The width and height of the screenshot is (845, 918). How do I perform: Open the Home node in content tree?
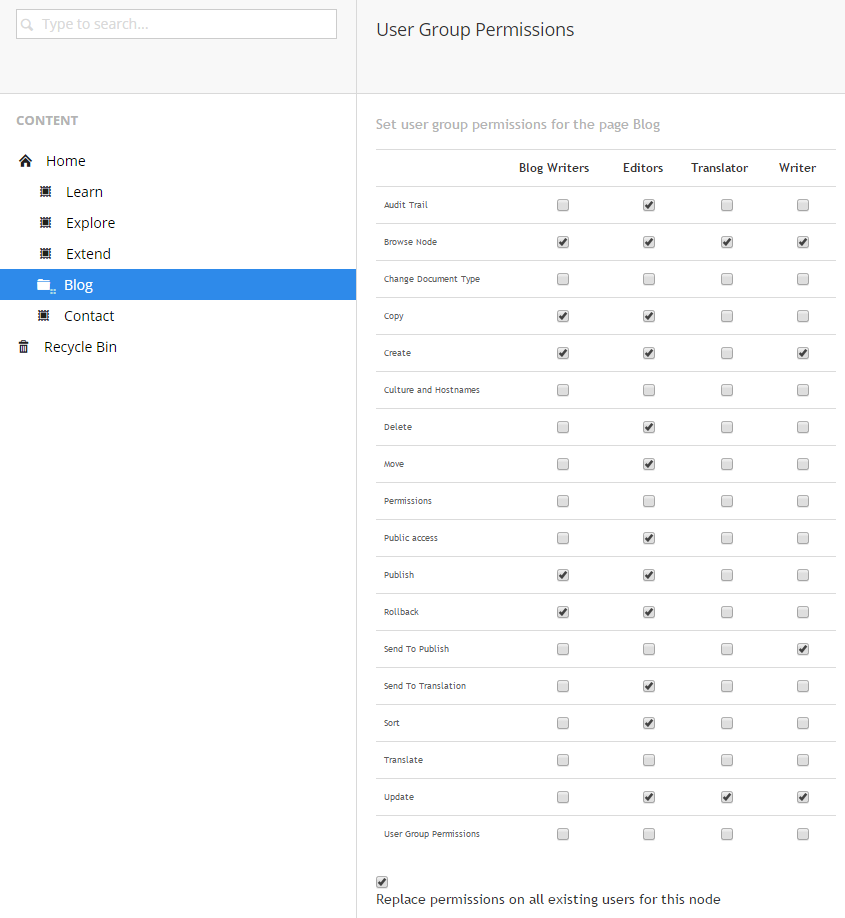point(66,161)
